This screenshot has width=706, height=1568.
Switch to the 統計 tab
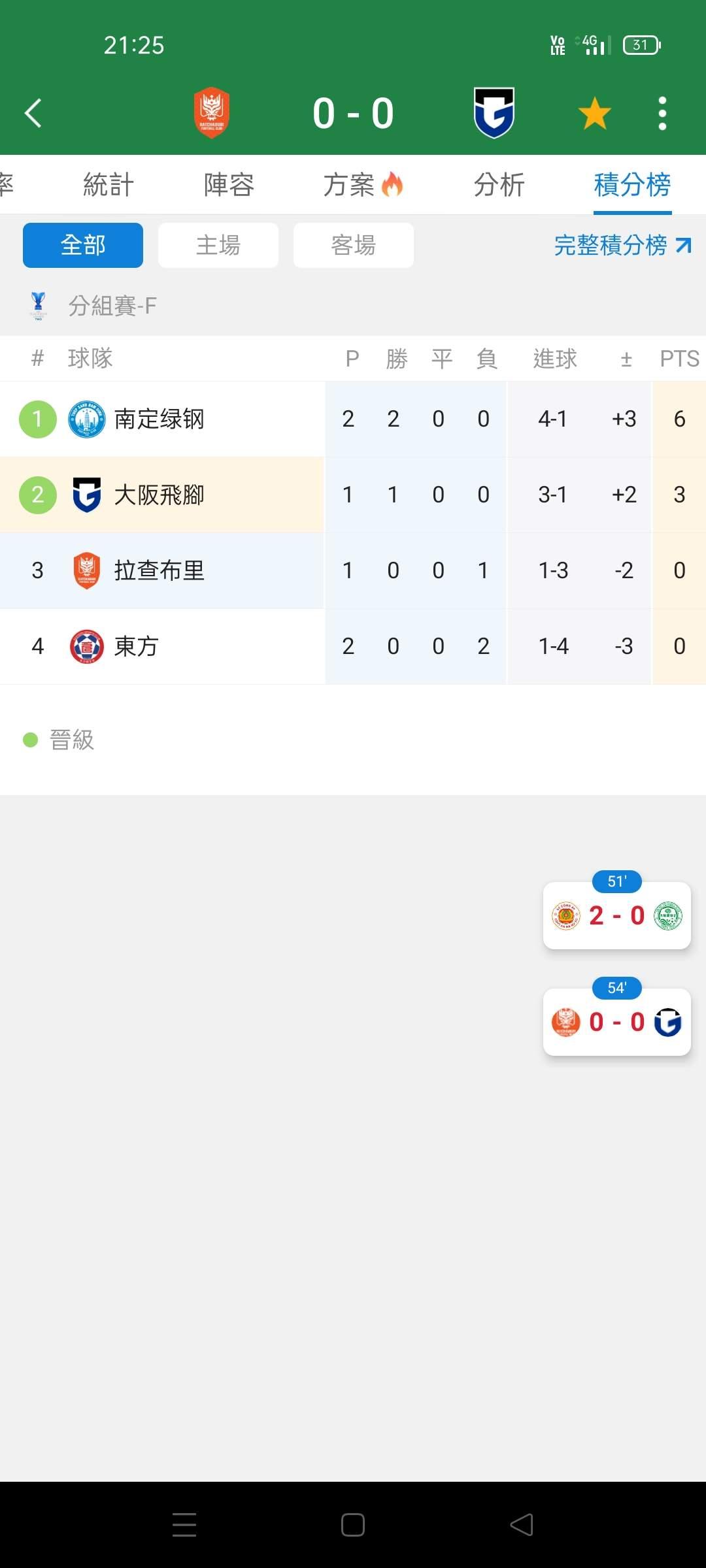coord(109,185)
